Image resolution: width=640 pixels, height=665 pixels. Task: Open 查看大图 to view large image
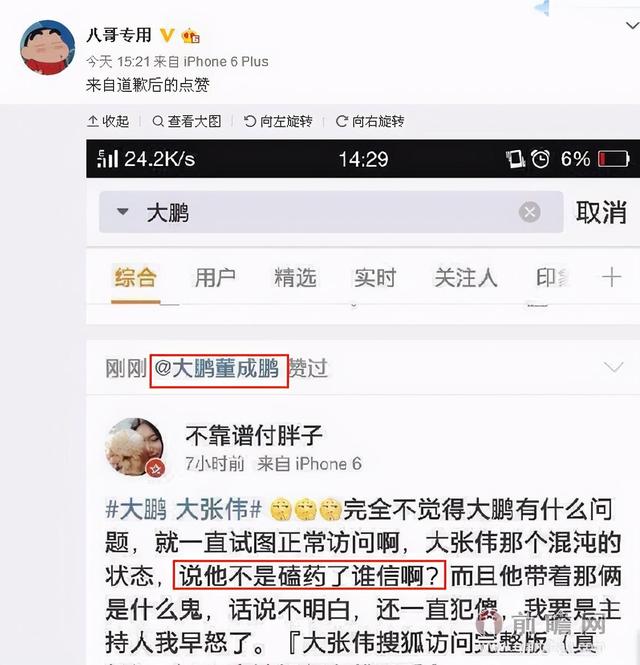click(187, 122)
